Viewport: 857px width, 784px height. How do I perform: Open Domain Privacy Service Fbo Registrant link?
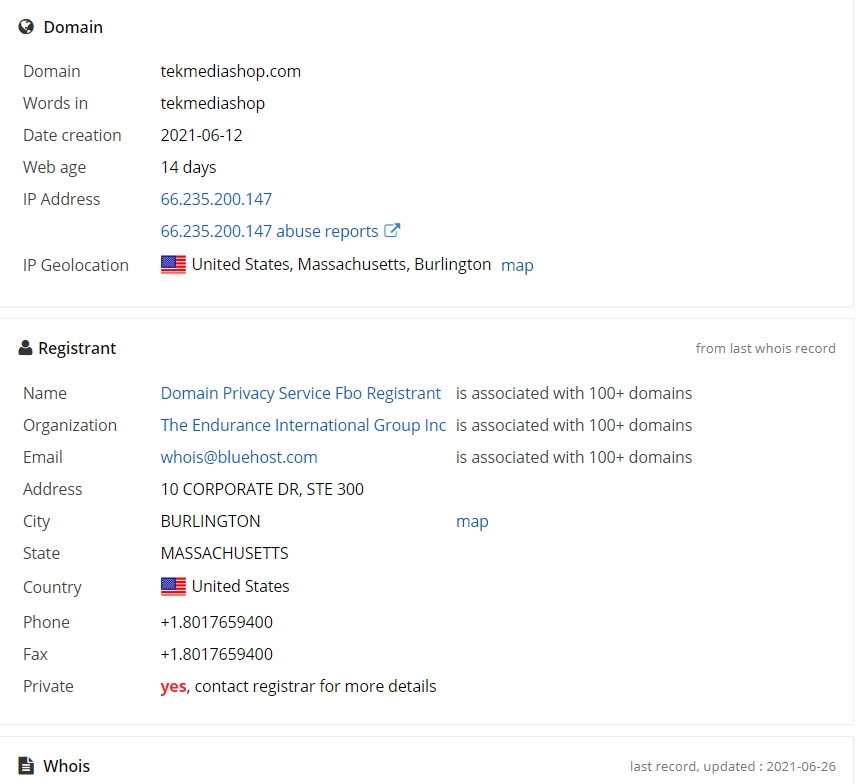pos(301,393)
